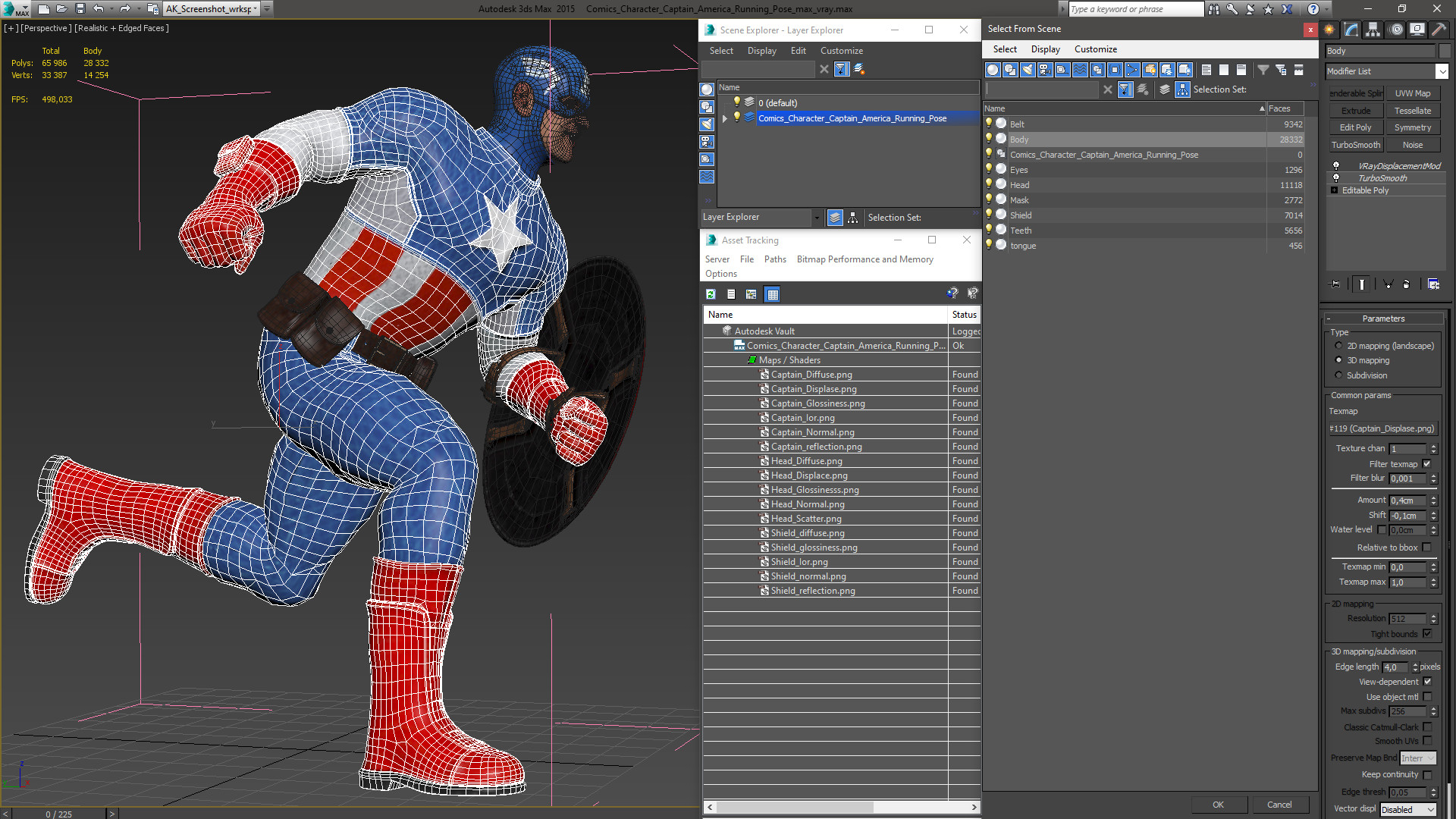Image resolution: width=1456 pixels, height=819 pixels.
Task: Enable Relative to bbox checkbox
Action: [1426, 548]
